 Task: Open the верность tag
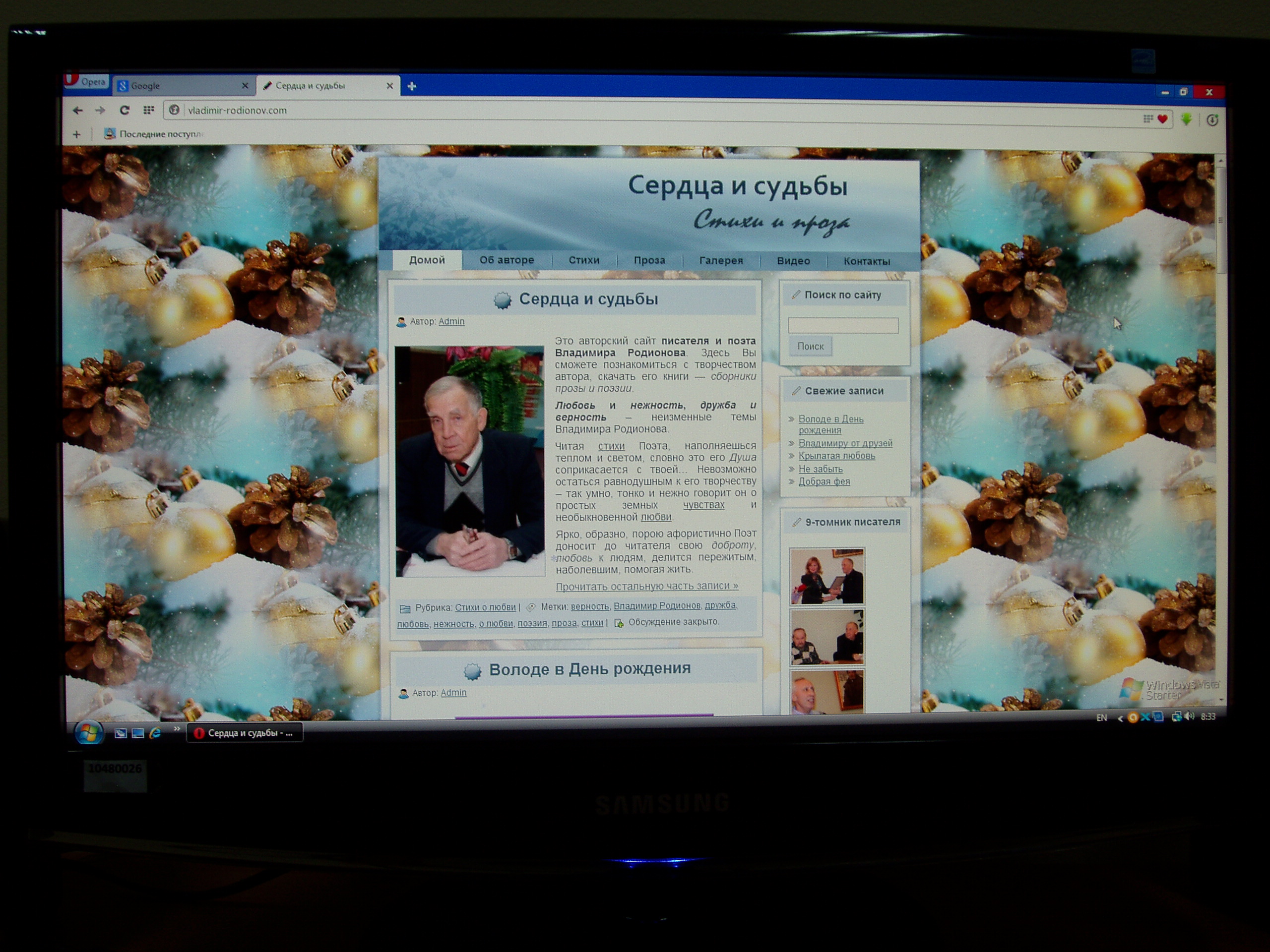pyautogui.click(x=590, y=606)
